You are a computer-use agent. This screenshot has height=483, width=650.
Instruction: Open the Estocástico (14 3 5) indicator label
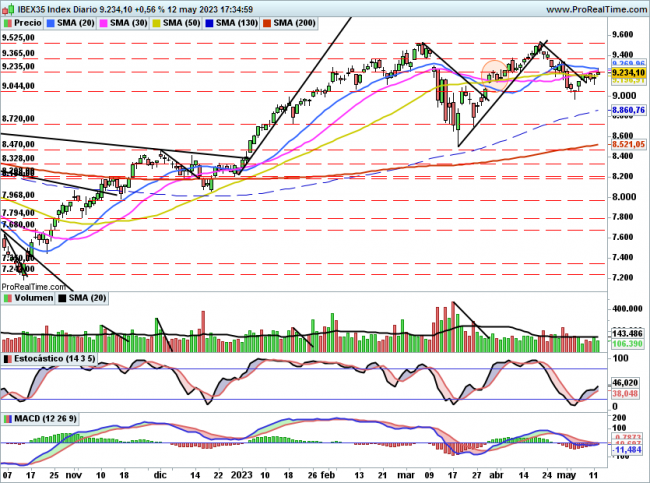tap(49, 359)
